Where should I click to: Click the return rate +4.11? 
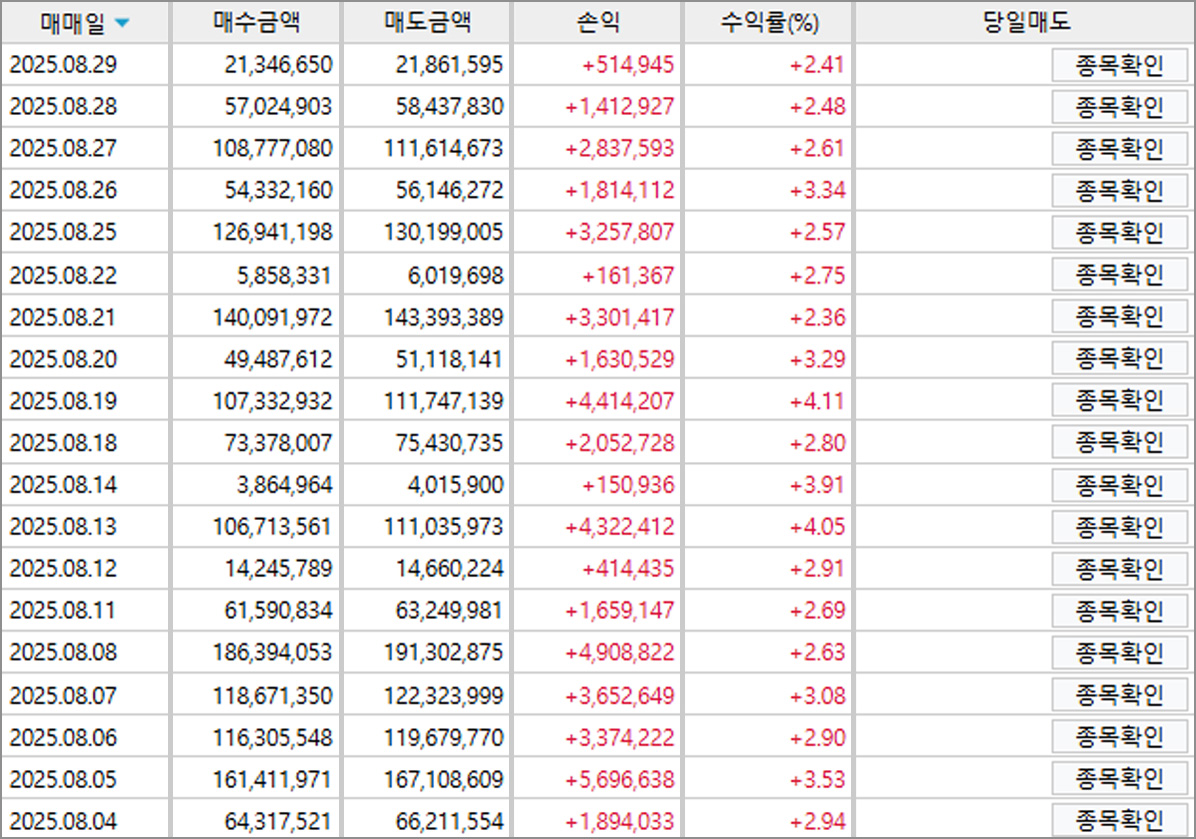tap(817, 401)
